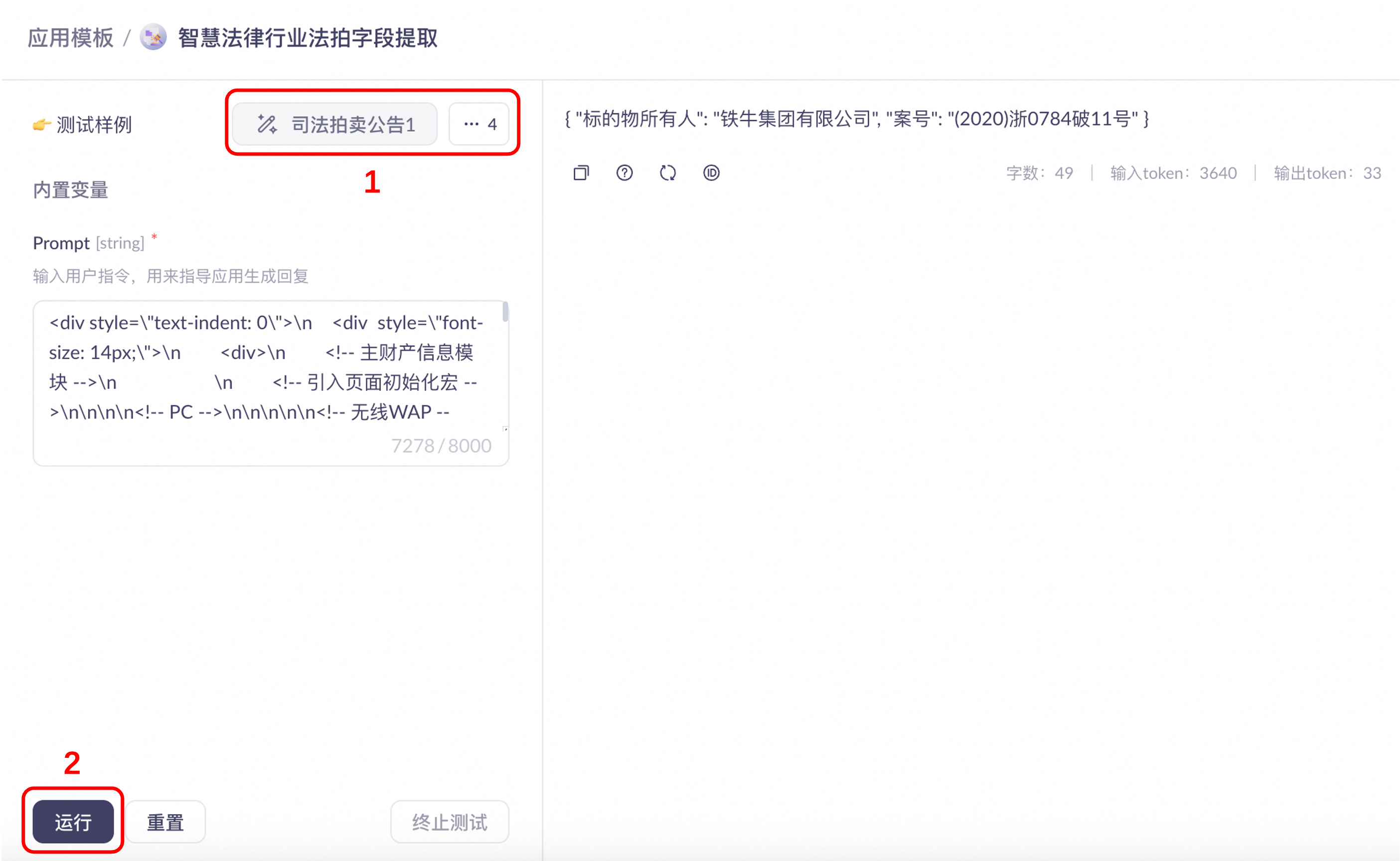Click the app logo icon beside the title

pyautogui.click(x=153, y=37)
